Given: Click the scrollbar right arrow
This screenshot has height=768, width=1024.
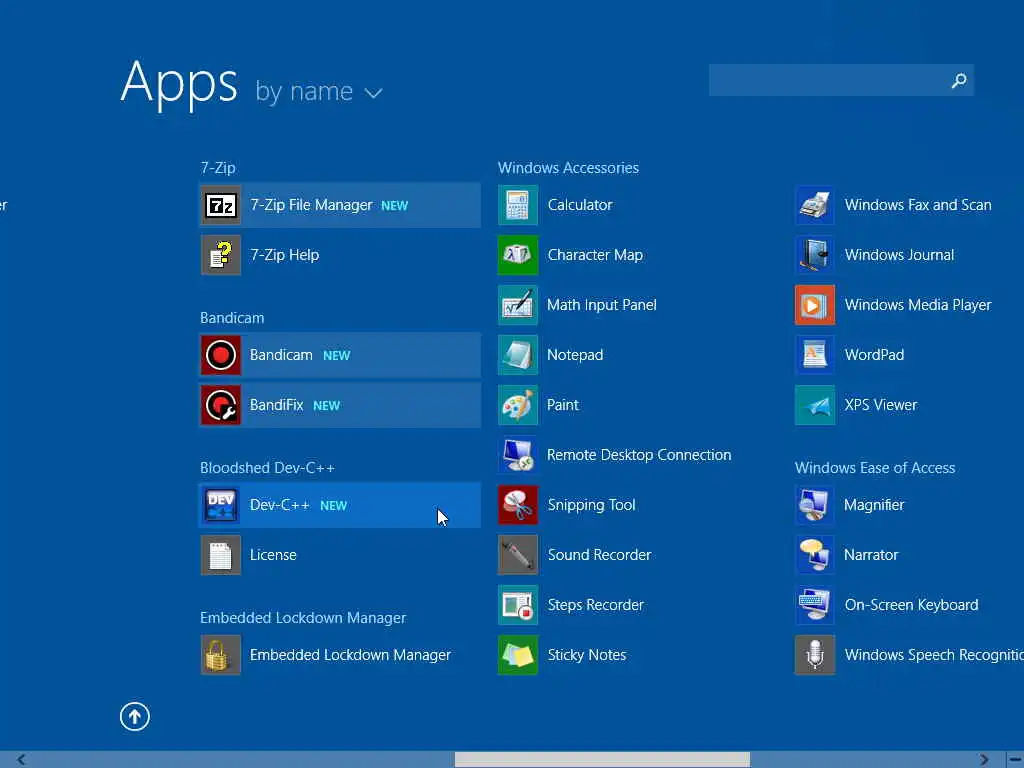Looking at the screenshot, I should point(984,760).
